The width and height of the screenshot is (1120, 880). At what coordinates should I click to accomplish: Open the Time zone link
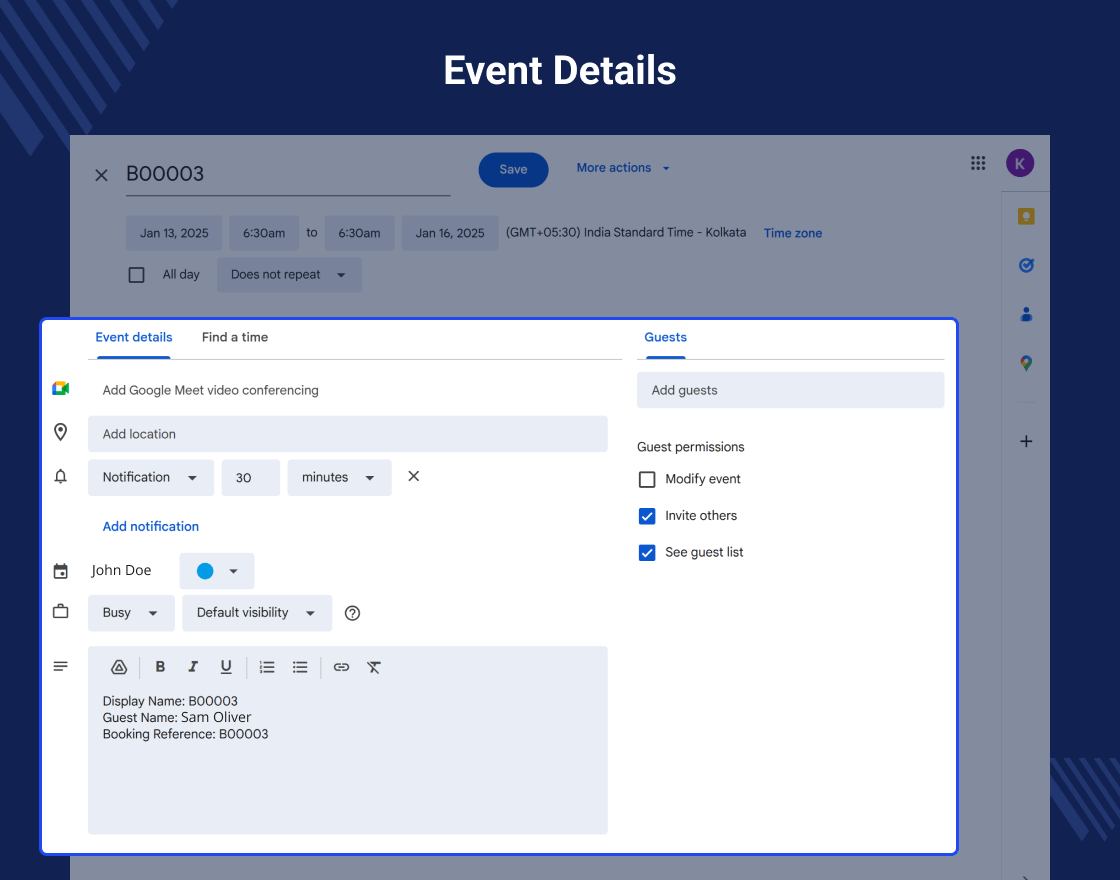point(793,234)
